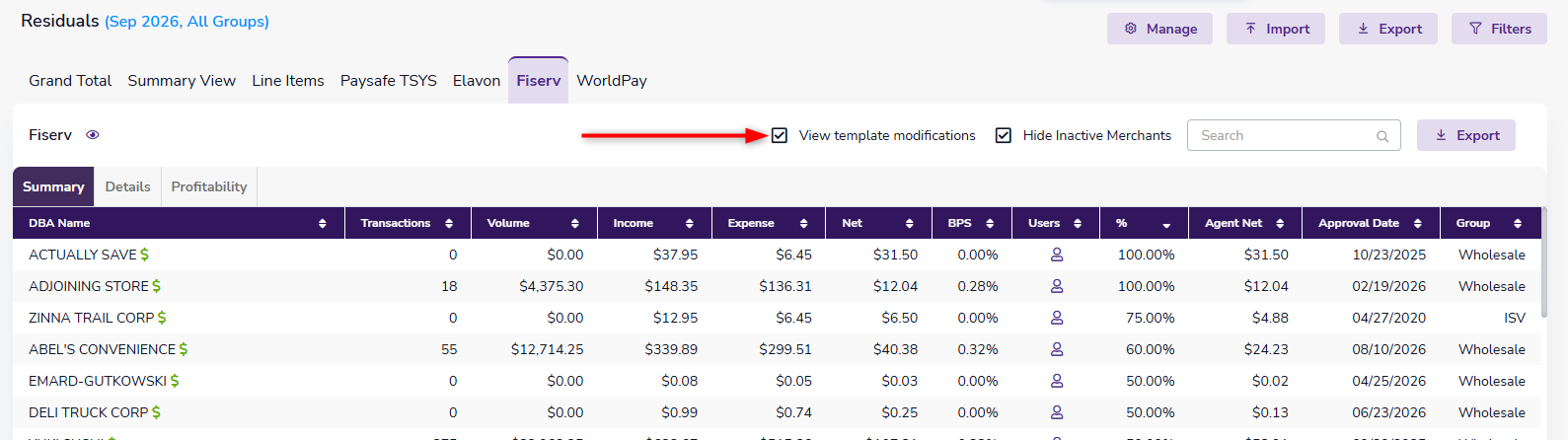Open the Profitability sub-tab

tap(209, 186)
